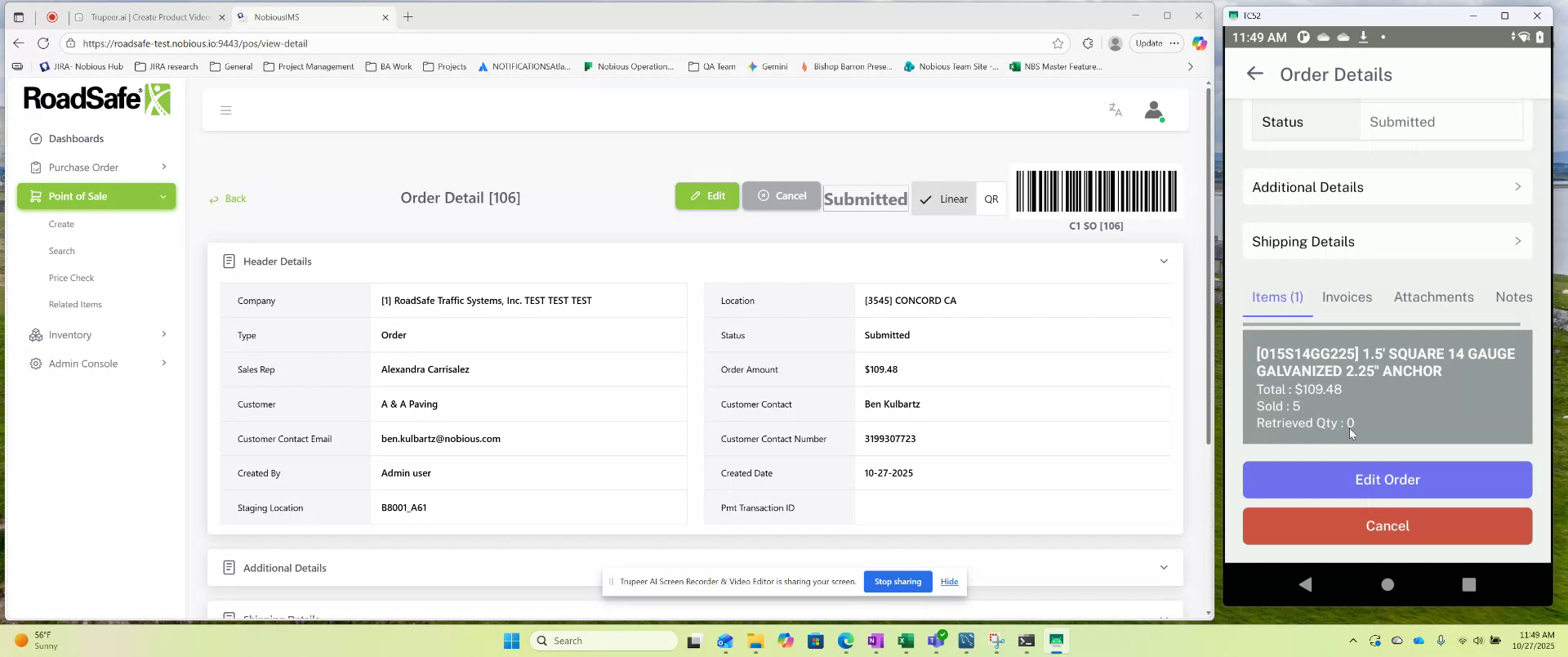Tap the back arrow in mobile Order Details
The height and width of the screenshot is (657, 1568).
click(x=1255, y=74)
